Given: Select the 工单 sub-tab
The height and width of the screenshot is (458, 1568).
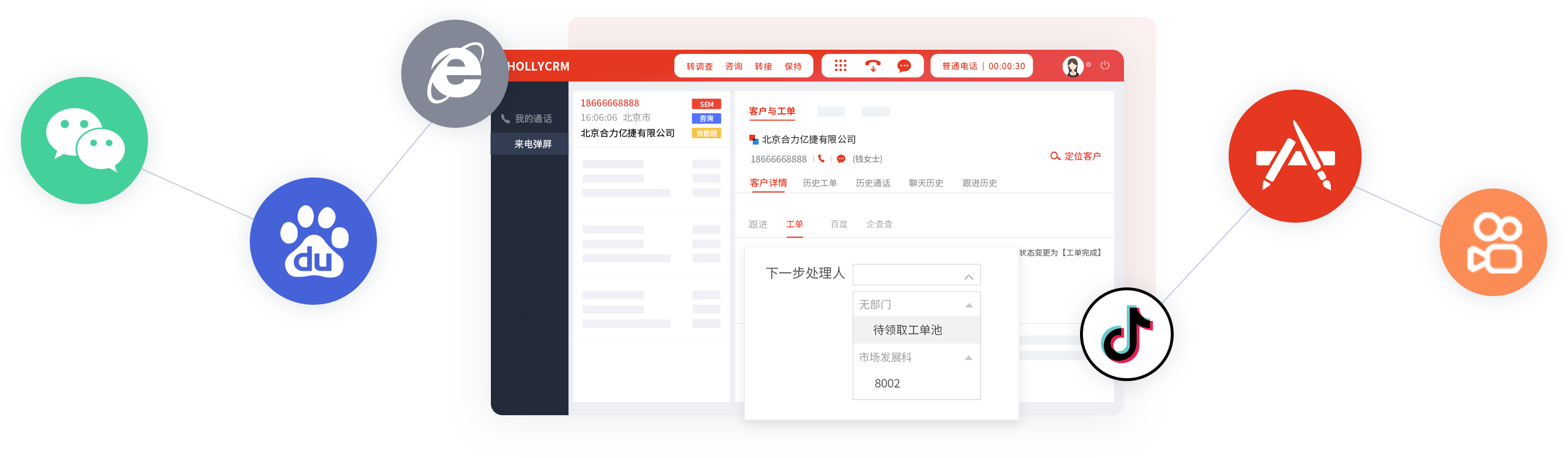Looking at the screenshot, I should pos(794,225).
